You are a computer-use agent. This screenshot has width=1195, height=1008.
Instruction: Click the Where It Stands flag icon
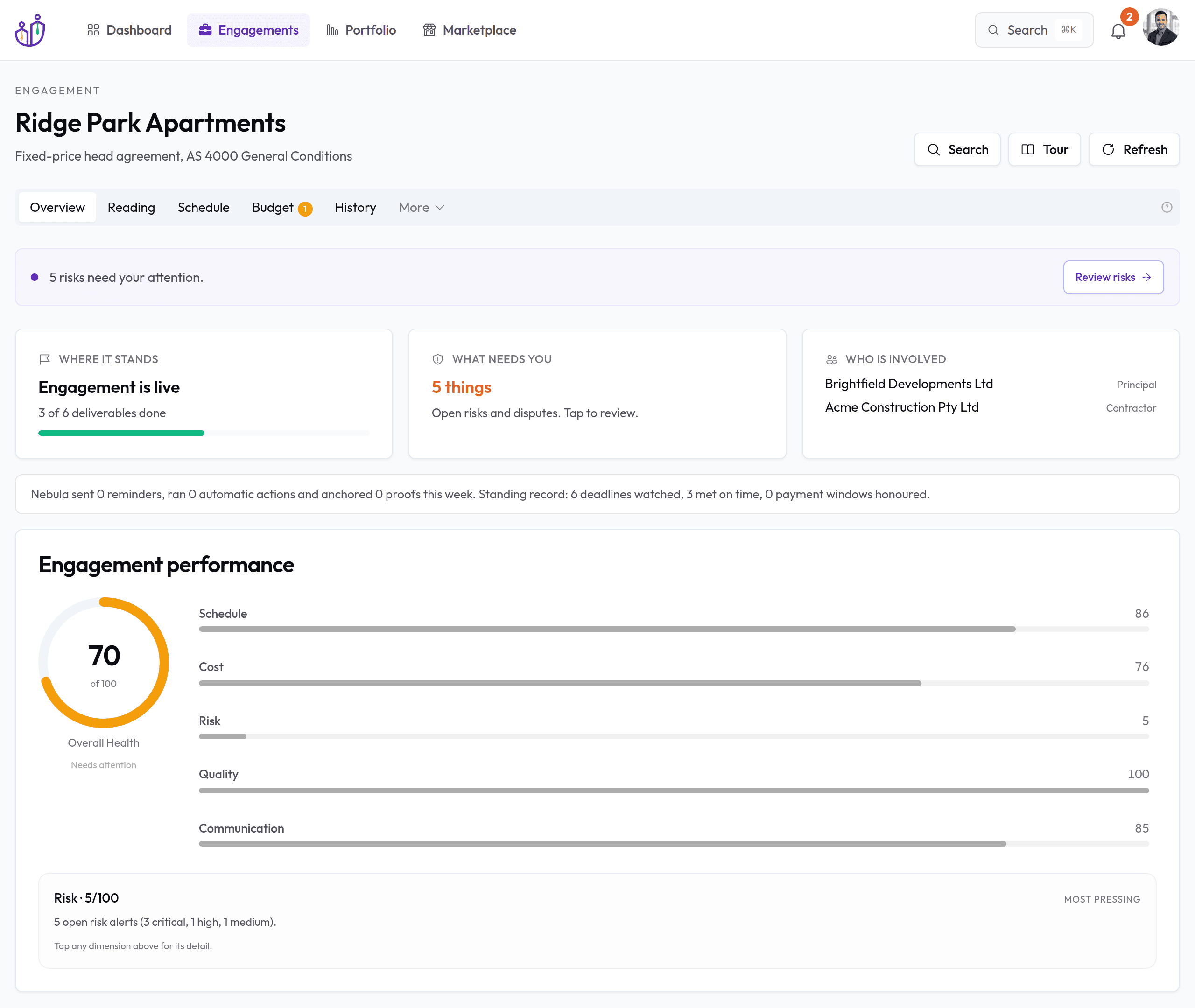44,359
